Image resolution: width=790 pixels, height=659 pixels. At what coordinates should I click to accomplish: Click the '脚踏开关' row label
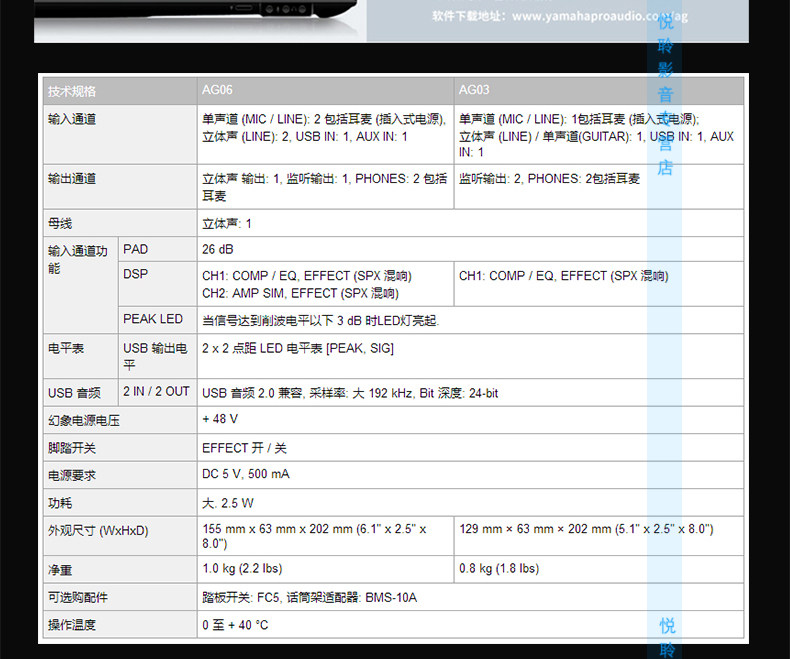point(72,448)
